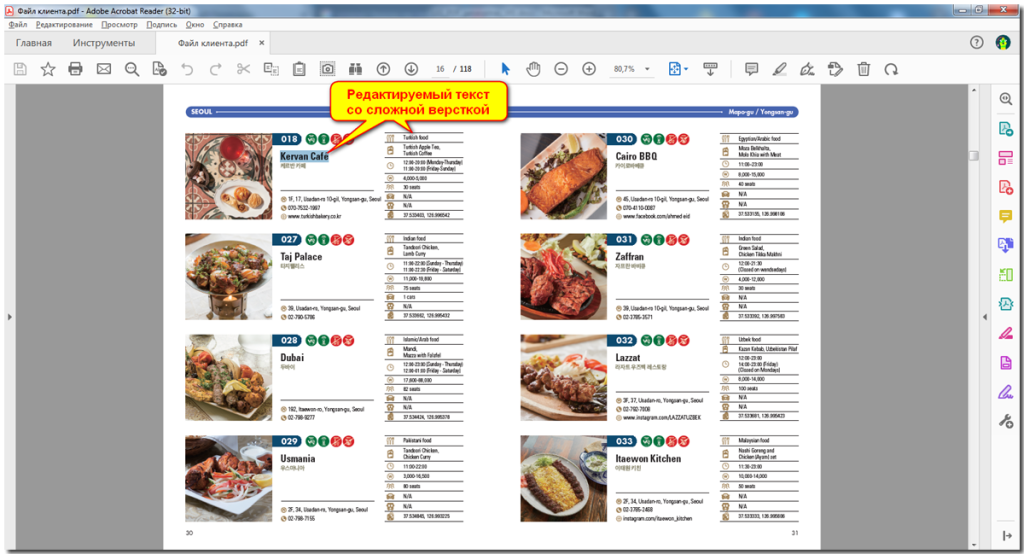Viewport: 1024px width, 554px height.
Task: Go to the next page arrow
Action: pyautogui.click(x=411, y=69)
